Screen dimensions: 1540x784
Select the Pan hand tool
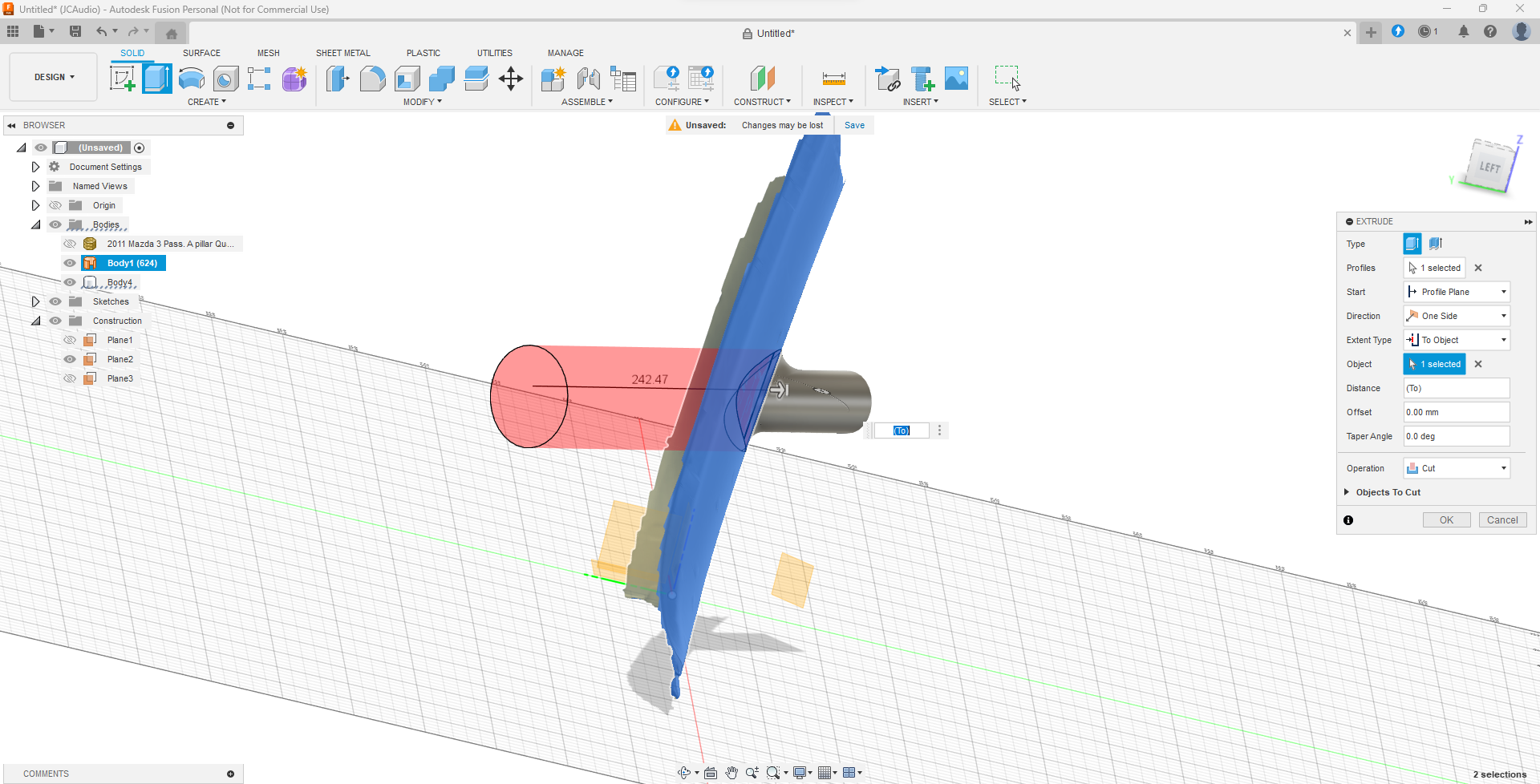click(x=731, y=773)
